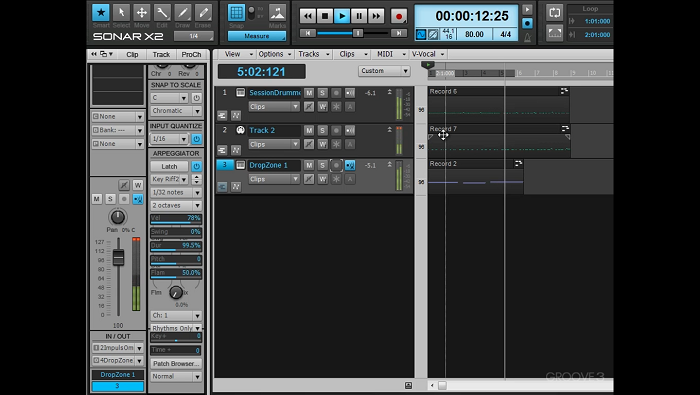Open the Options menu
Image resolution: width=700 pixels, height=395 pixels.
pyautogui.click(x=274, y=54)
